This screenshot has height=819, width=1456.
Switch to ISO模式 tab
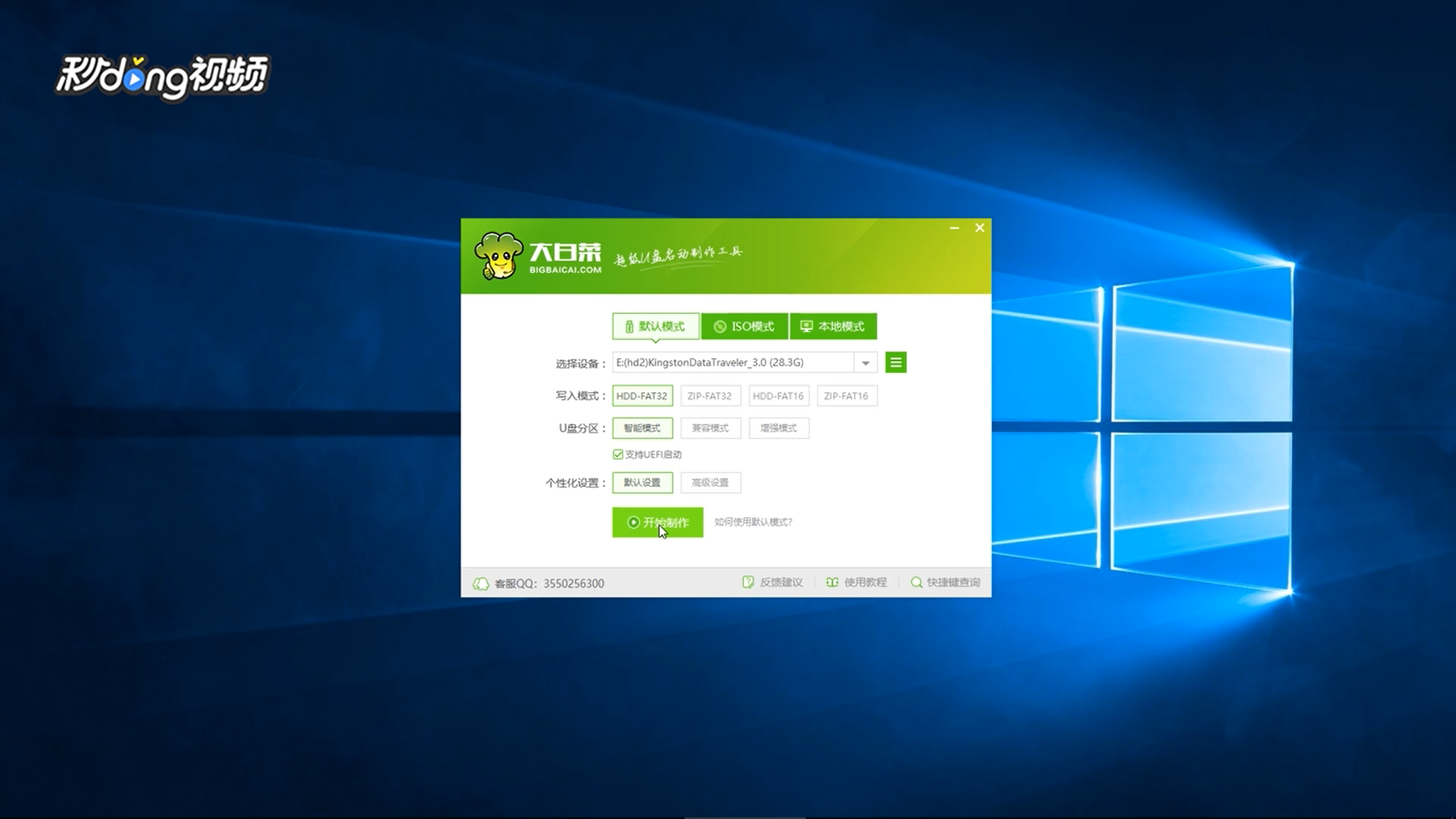(x=744, y=327)
